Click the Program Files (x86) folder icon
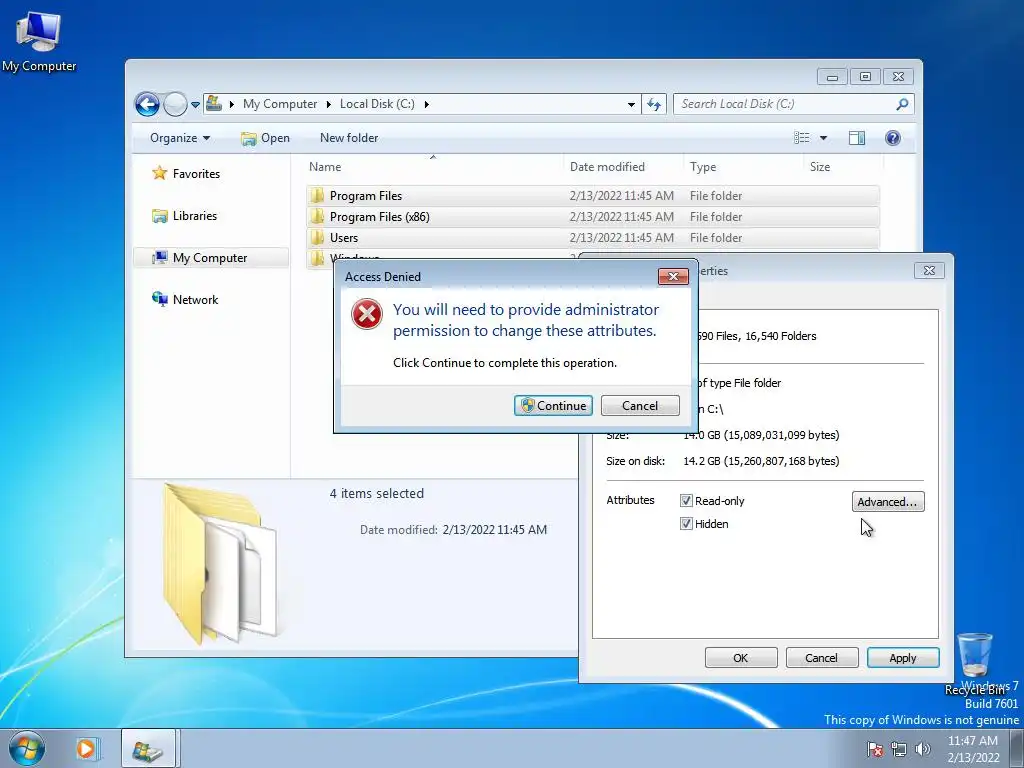Image resolution: width=1024 pixels, height=768 pixels. click(317, 216)
